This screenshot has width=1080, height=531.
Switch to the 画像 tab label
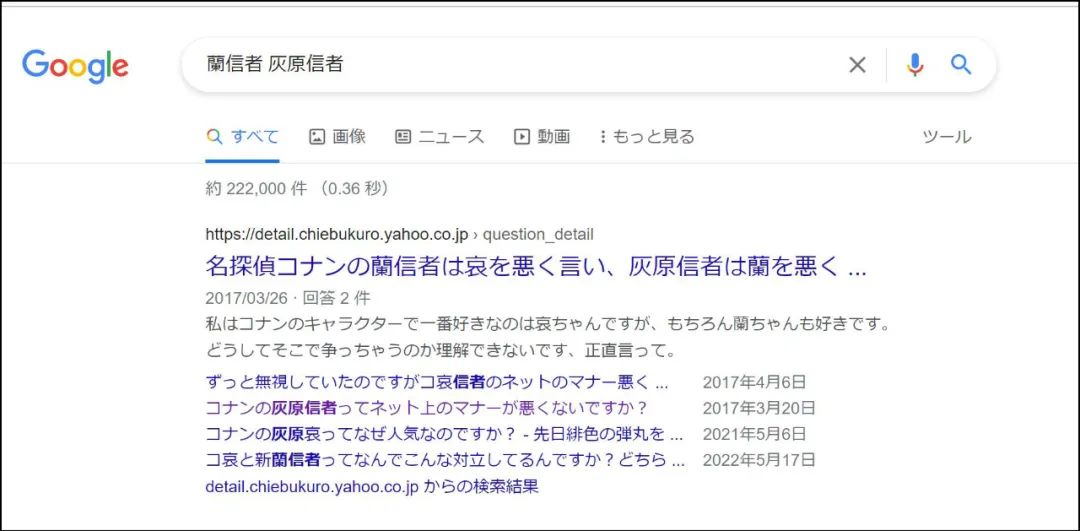click(349, 136)
